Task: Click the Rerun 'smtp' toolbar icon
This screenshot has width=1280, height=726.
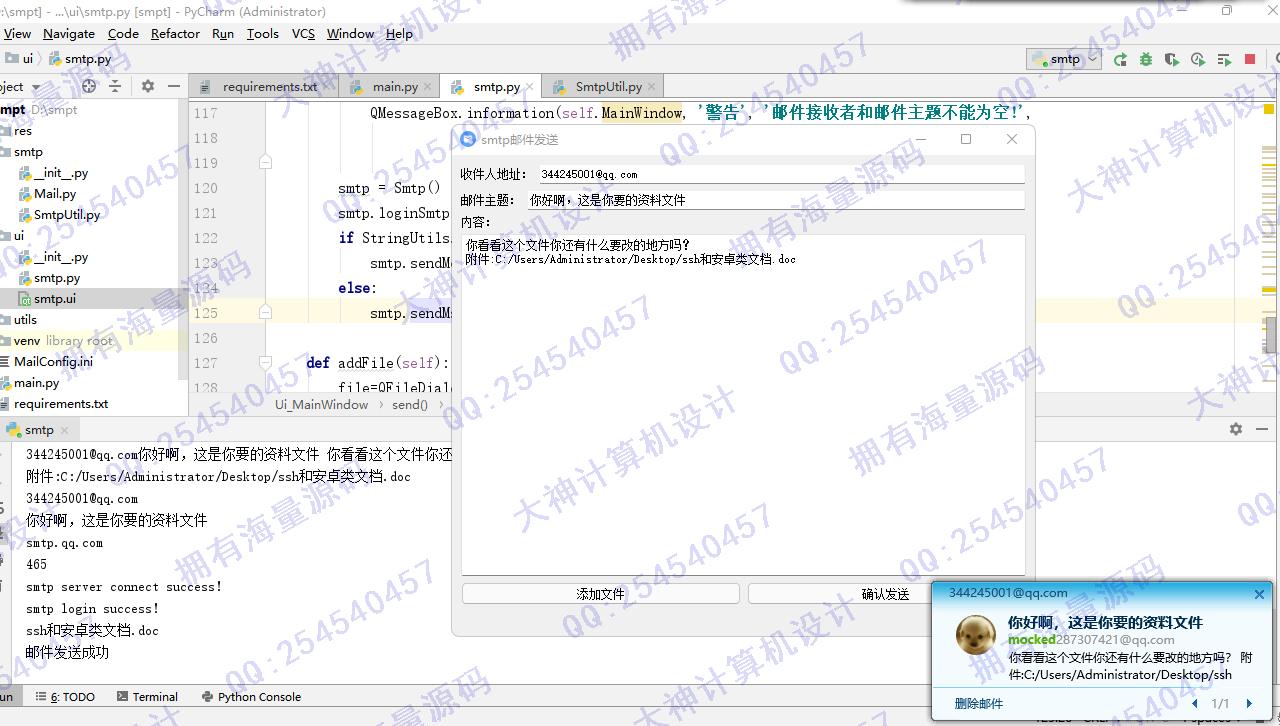Action: [1120, 60]
